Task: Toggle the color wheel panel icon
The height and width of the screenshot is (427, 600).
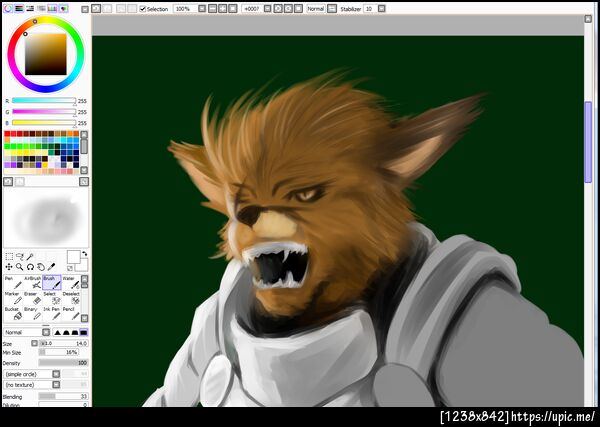Action: pos(8,8)
